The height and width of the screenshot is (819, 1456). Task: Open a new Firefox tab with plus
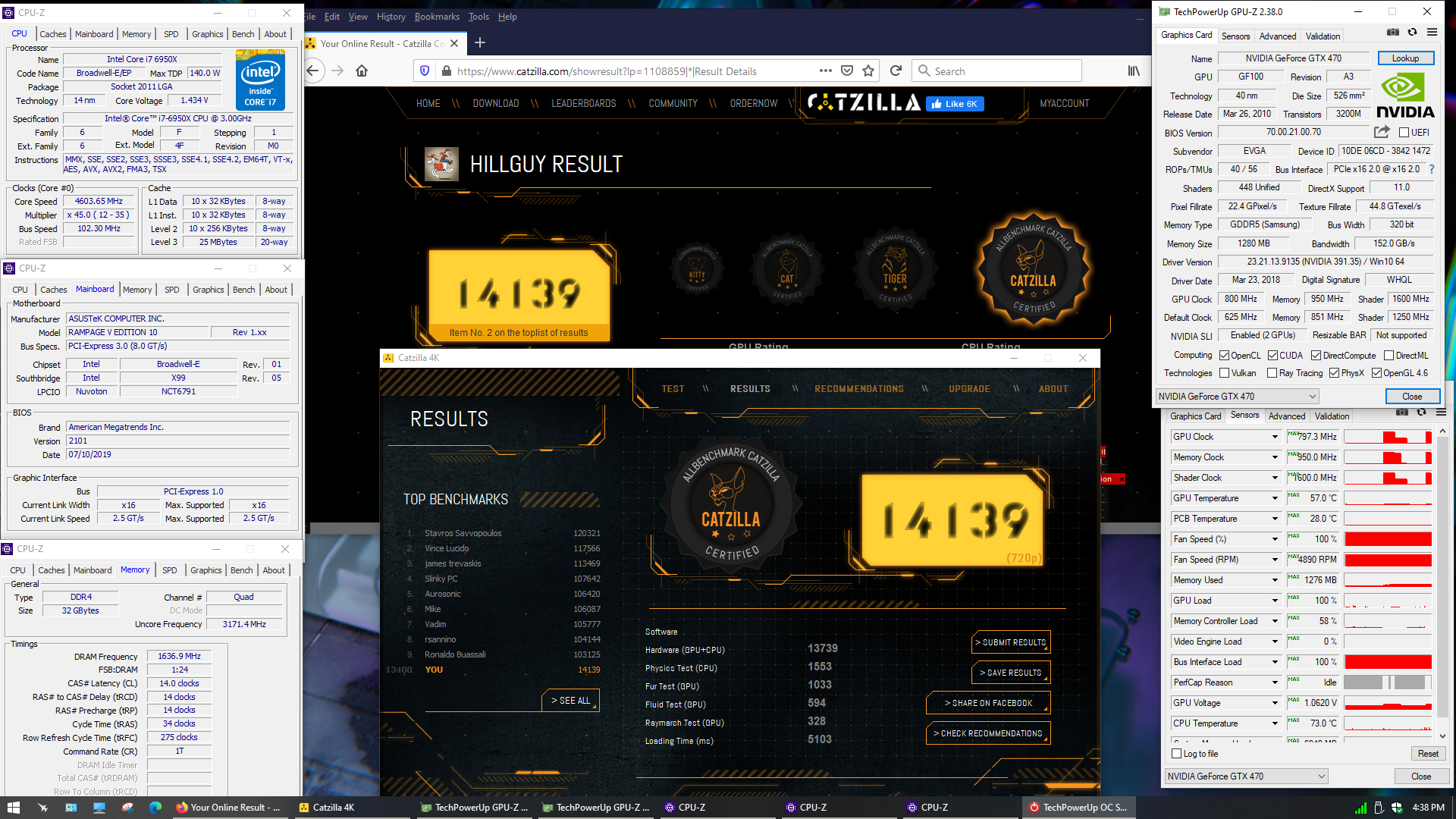point(480,43)
